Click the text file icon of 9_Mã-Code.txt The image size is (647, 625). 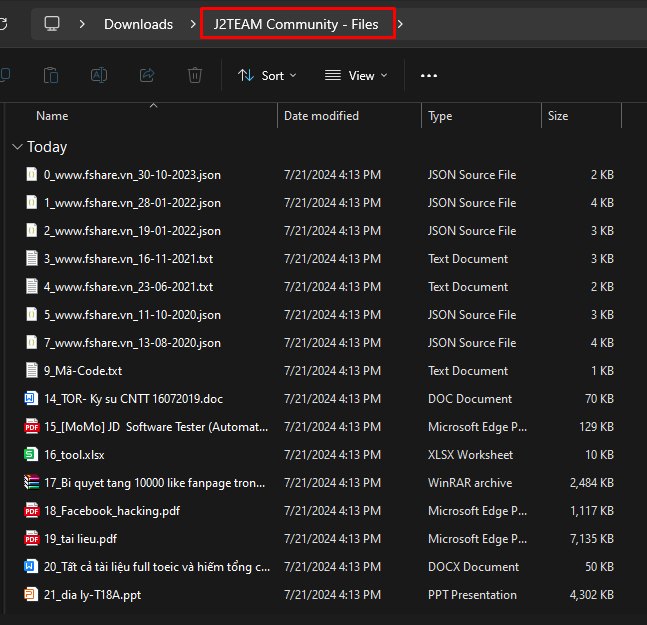(x=32, y=370)
